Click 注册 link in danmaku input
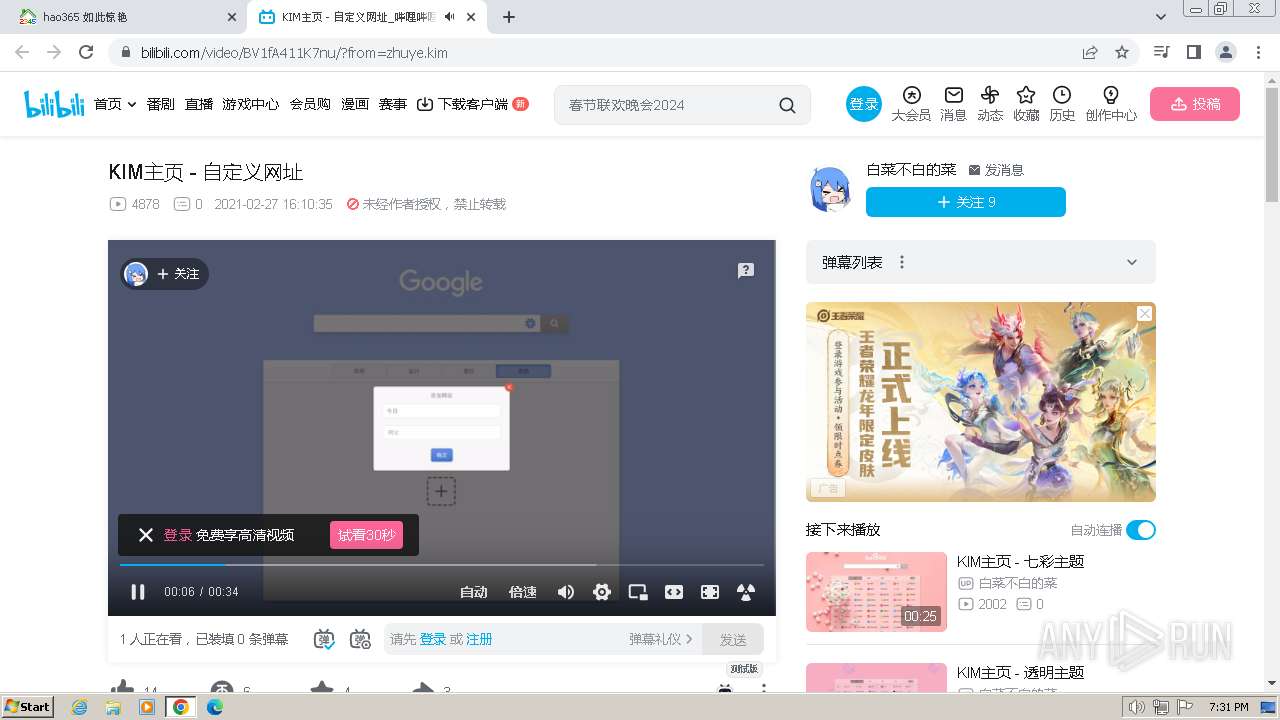The width and height of the screenshot is (1280, 720). point(479,639)
